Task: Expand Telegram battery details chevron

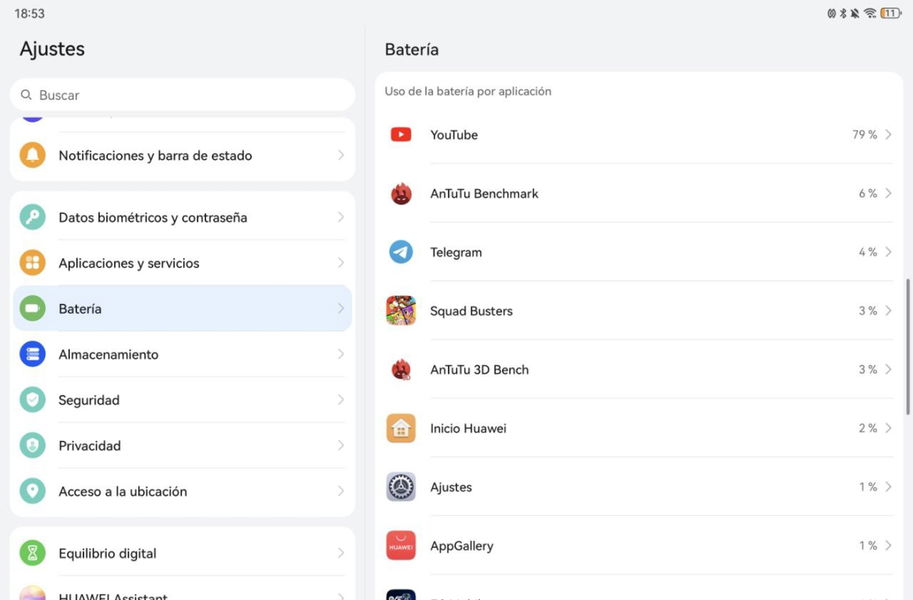Action: click(888, 252)
